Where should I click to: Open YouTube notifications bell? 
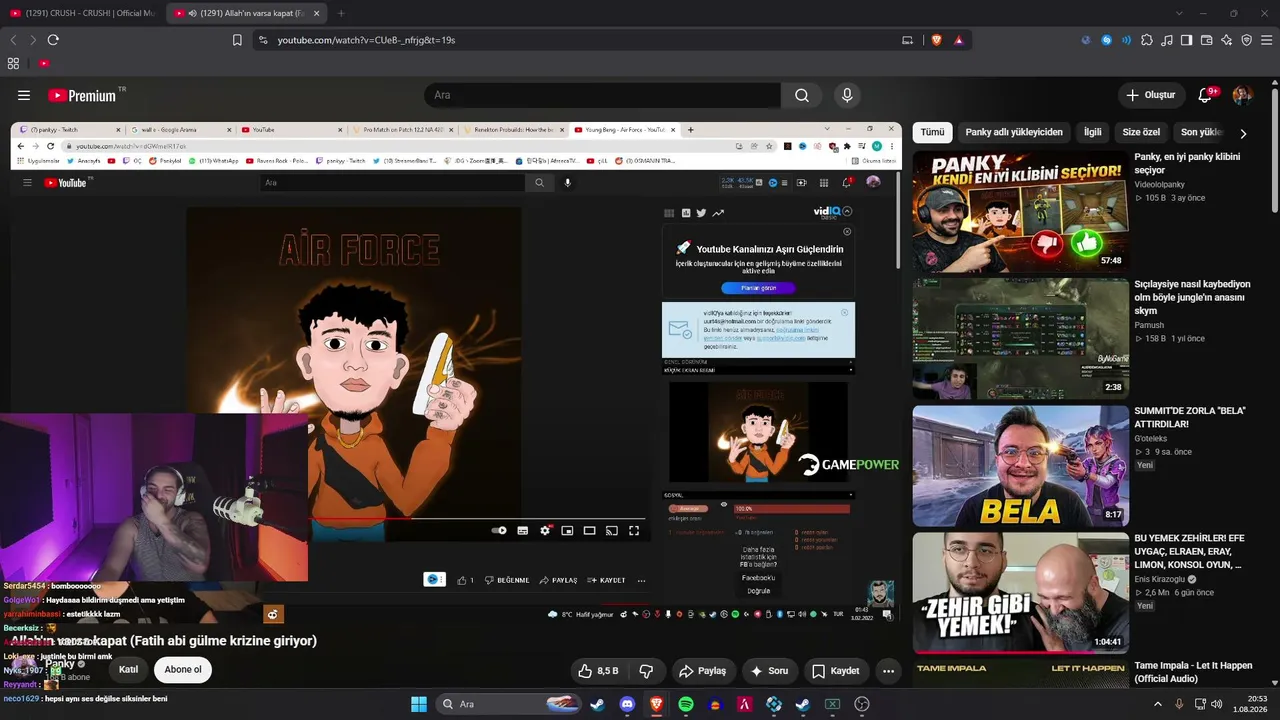pyautogui.click(x=1205, y=95)
